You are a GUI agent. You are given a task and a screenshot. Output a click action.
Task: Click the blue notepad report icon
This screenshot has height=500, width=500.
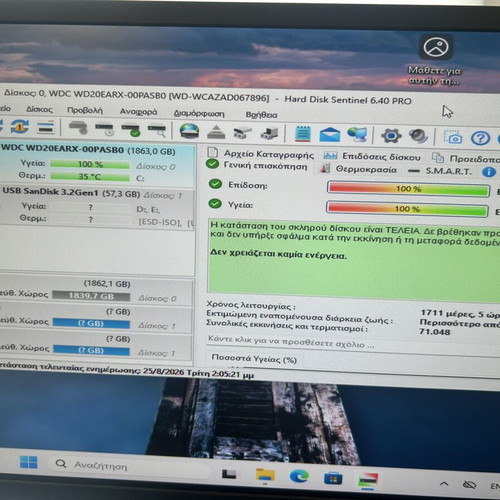[x=303, y=133]
